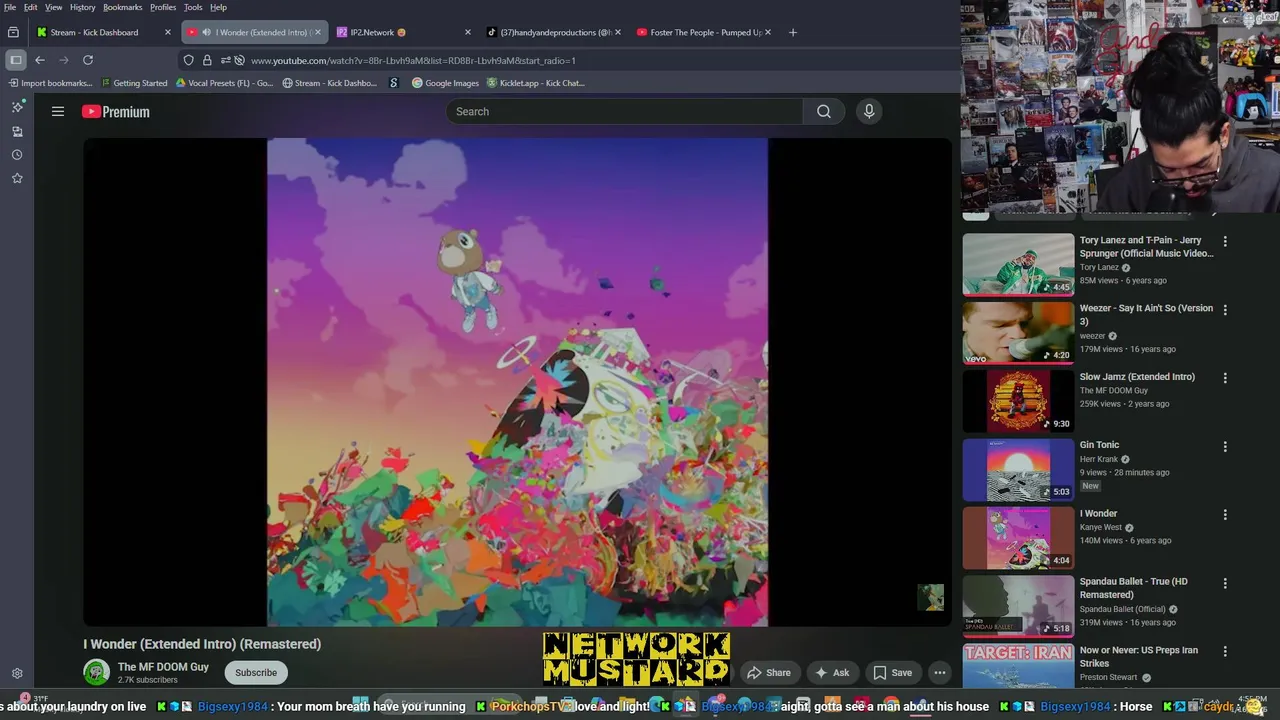Open The MF DOOM Guy channel avatar
This screenshot has height=720, width=1280.
[96, 672]
